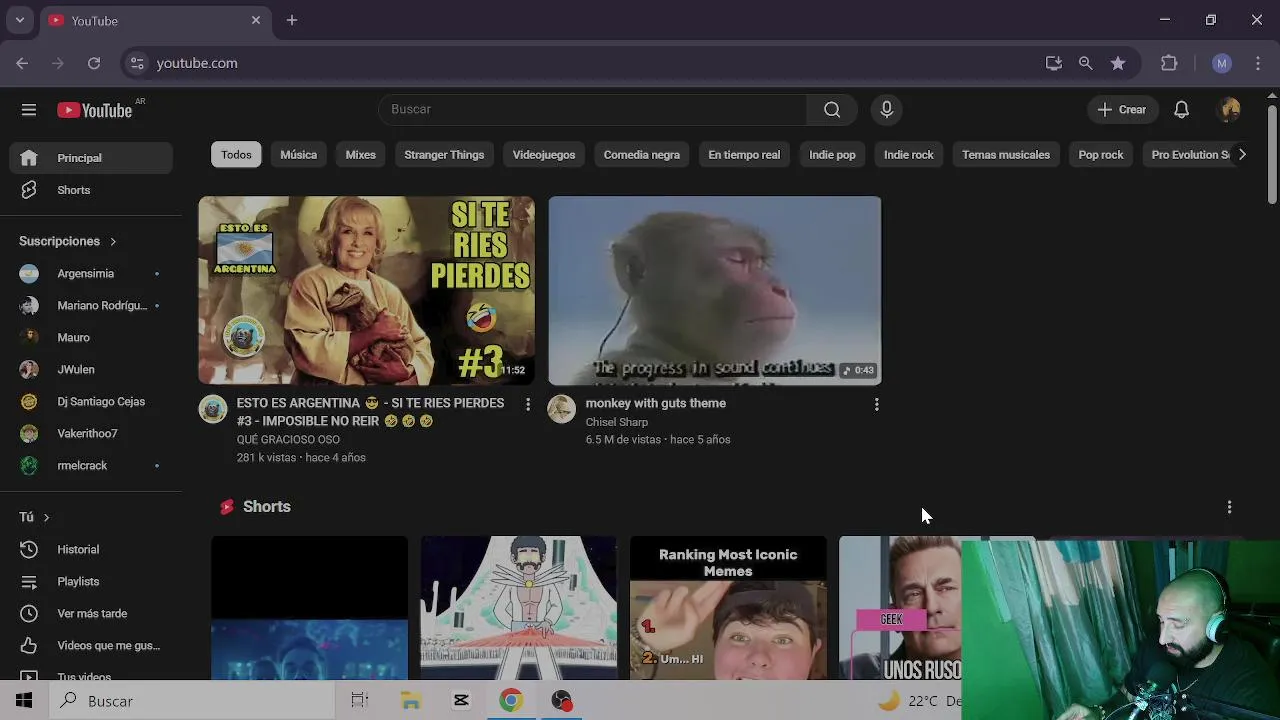Screen dimensions: 1280x720
Task: Open Shorts in the sidebar
Action: click(91, 190)
